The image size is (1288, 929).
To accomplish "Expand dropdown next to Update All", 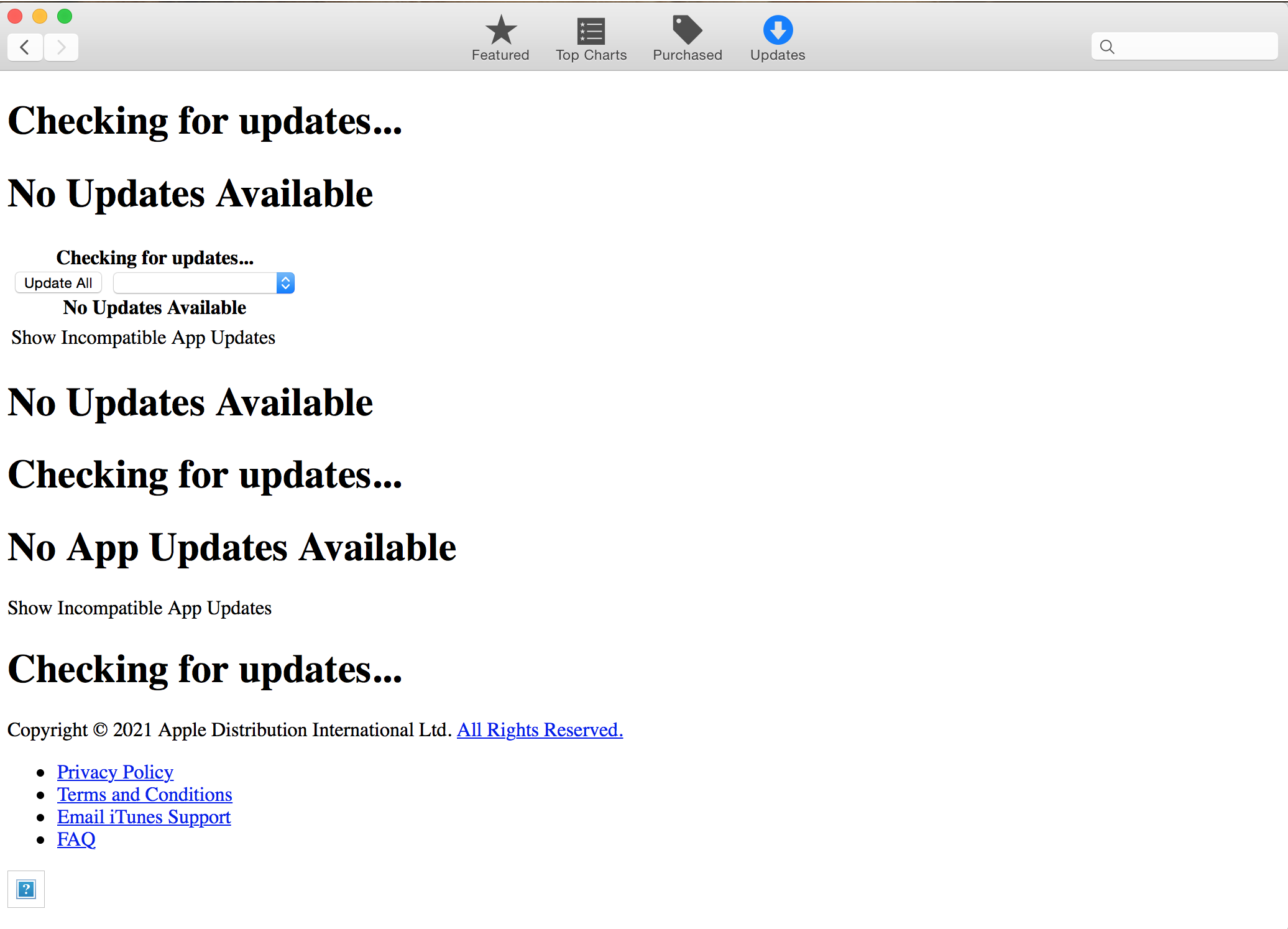I will click(x=196, y=284).
